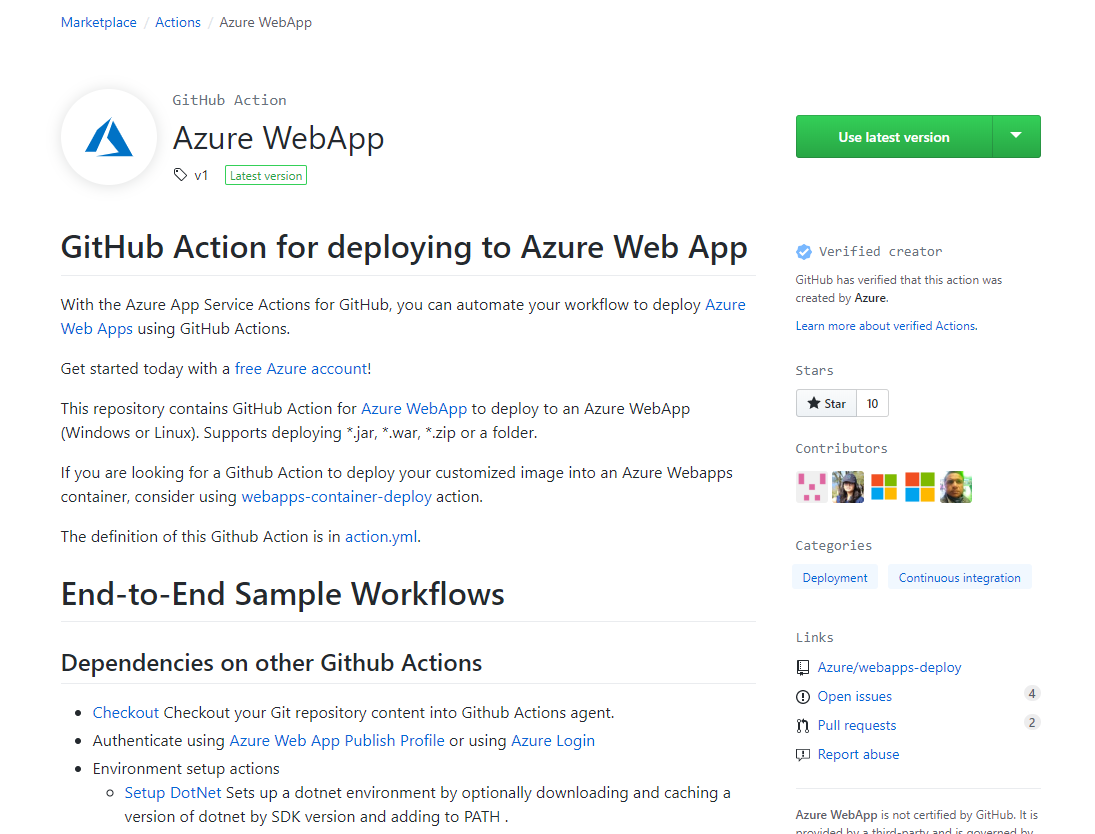Screen dimensions: 1095x834
Task: Click the Open issues icon
Action: (x=803, y=696)
